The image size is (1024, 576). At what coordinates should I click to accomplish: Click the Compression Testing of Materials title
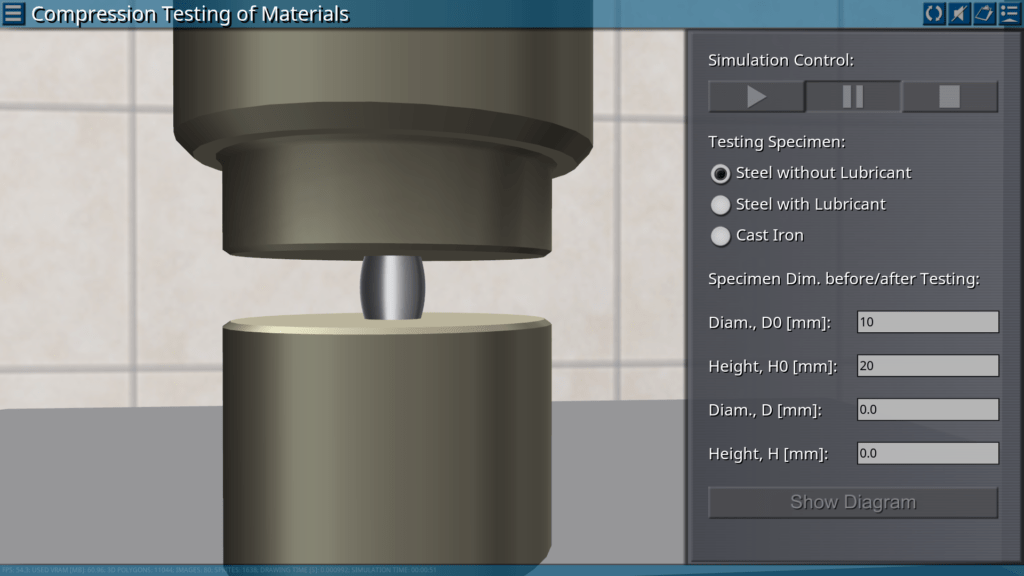click(190, 14)
